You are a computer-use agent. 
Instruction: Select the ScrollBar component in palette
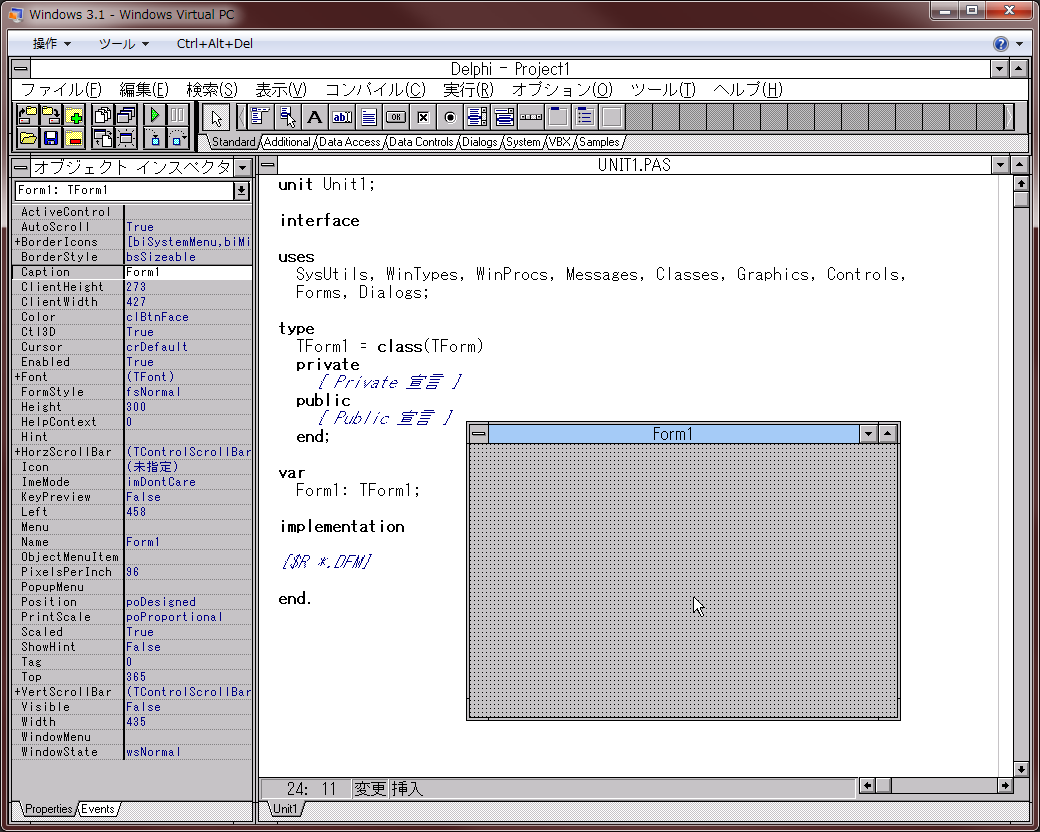pos(531,117)
